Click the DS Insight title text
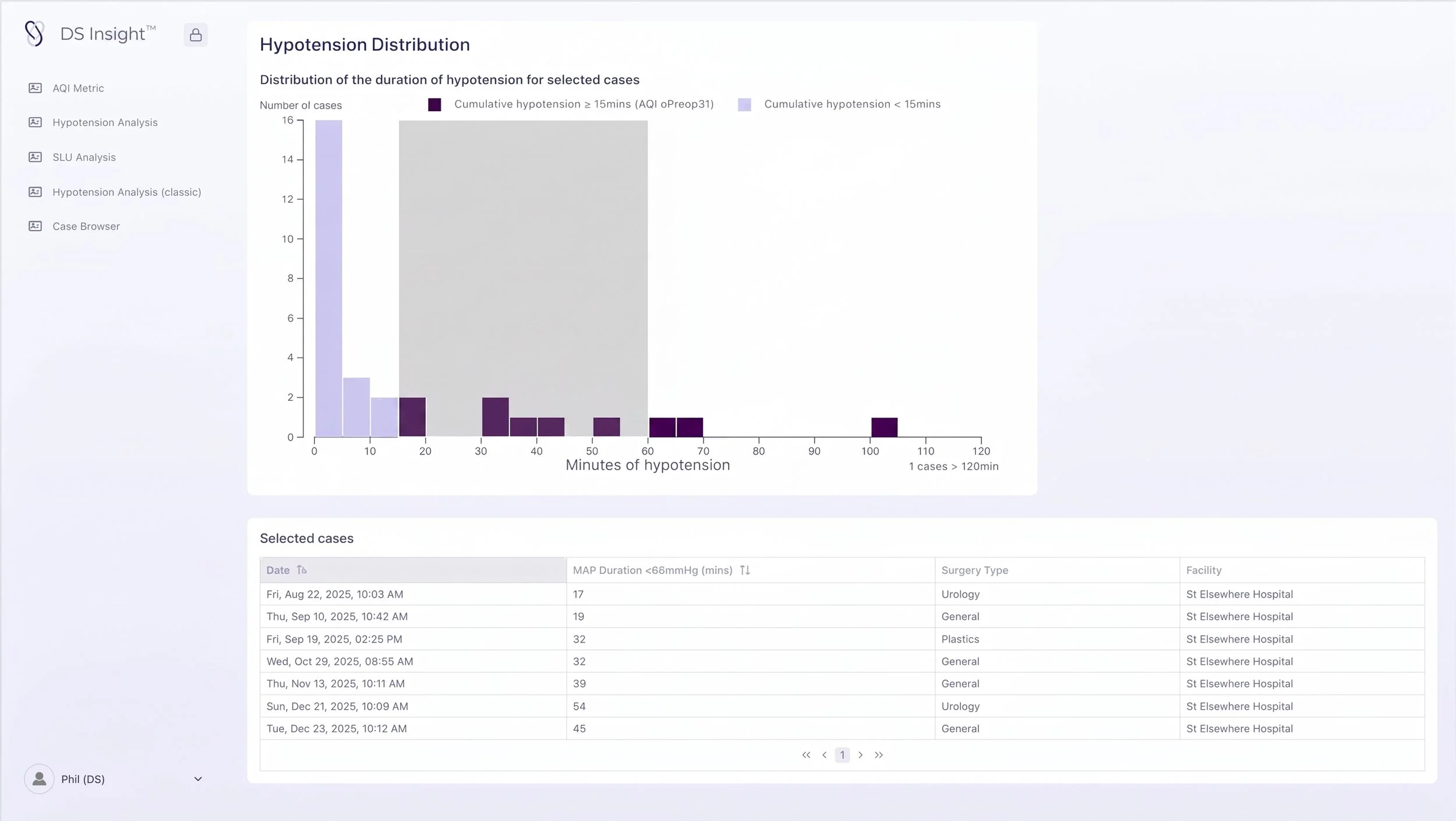The height and width of the screenshot is (821, 1456). click(x=108, y=34)
